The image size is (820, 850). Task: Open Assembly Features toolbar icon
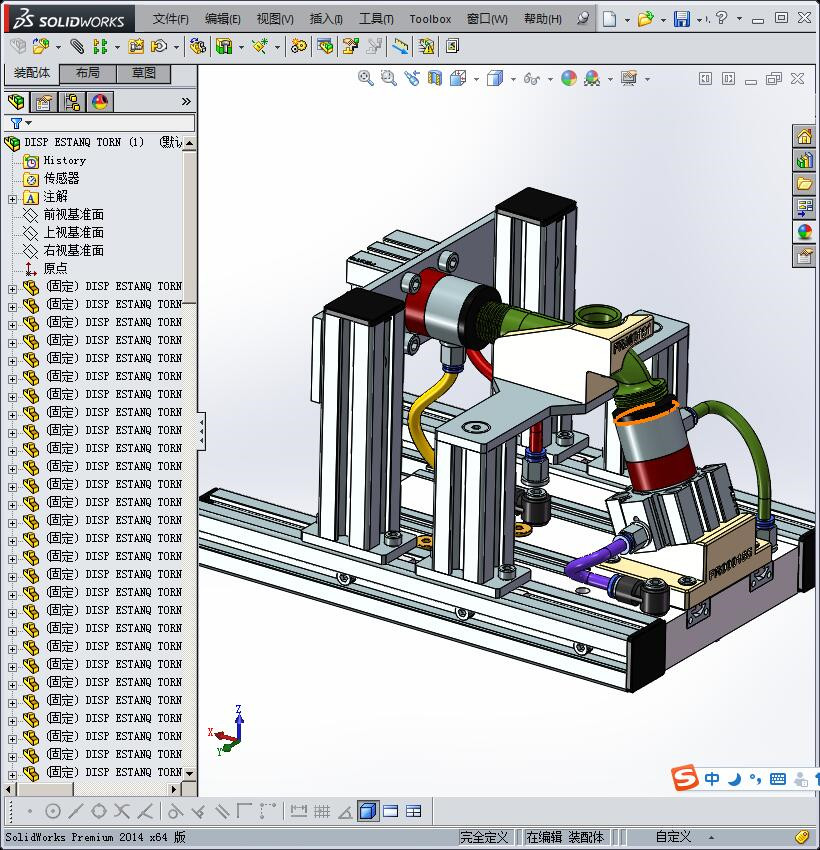click(224, 47)
